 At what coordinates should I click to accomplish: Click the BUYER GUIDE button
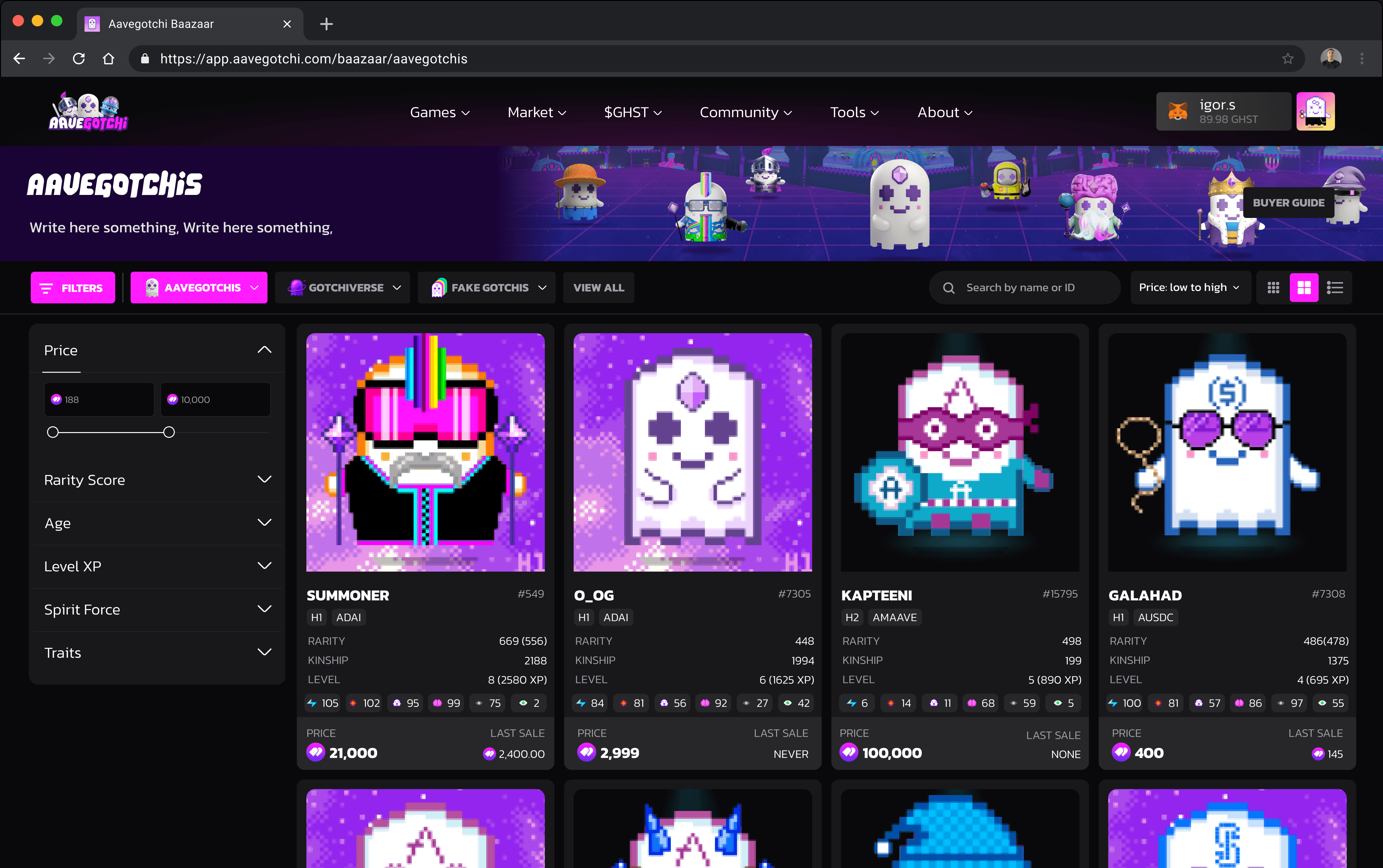click(1288, 203)
